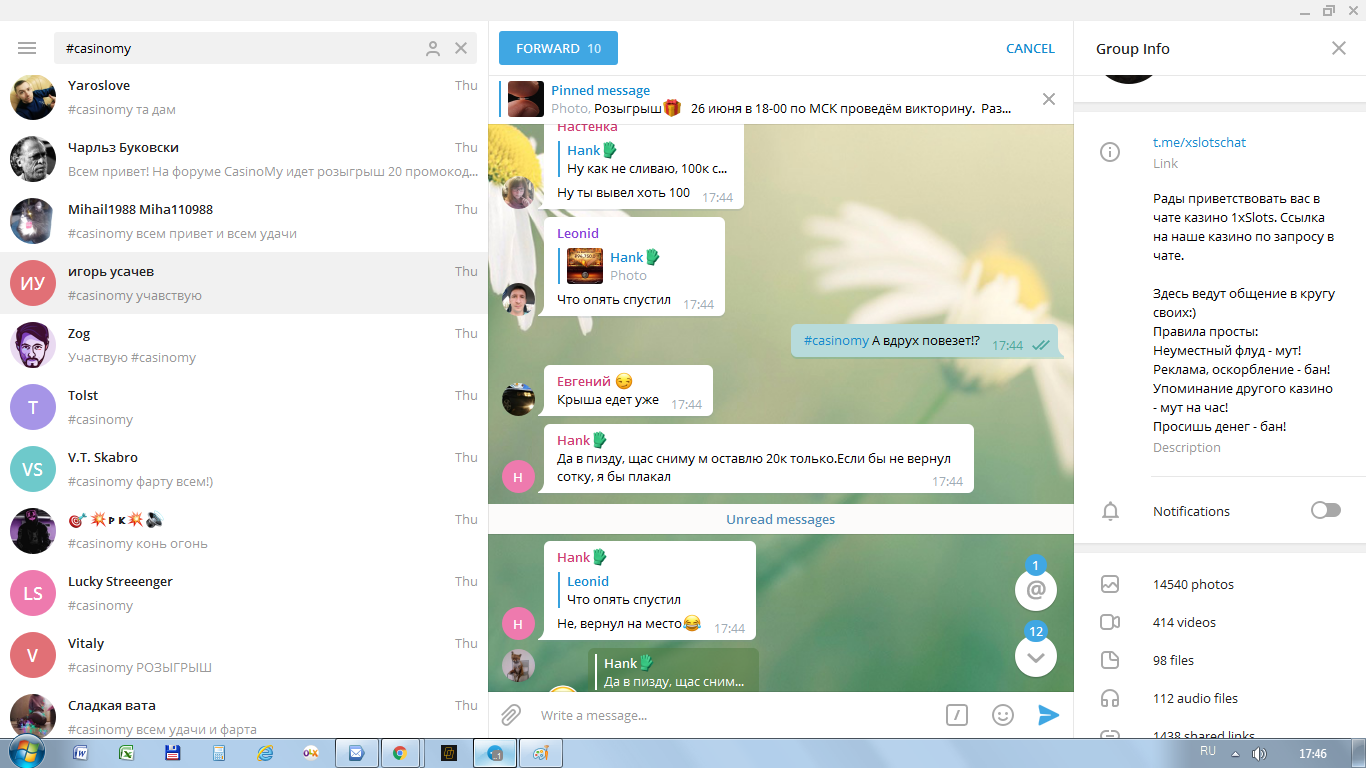Click the Windows Start orb
Viewport: 1366px width, 768px height.
27,753
